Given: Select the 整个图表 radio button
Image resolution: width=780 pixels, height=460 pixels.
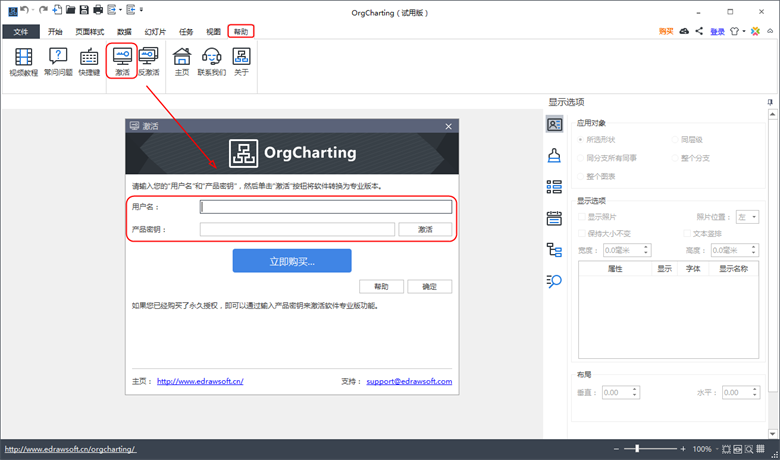Looking at the screenshot, I should (x=581, y=177).
